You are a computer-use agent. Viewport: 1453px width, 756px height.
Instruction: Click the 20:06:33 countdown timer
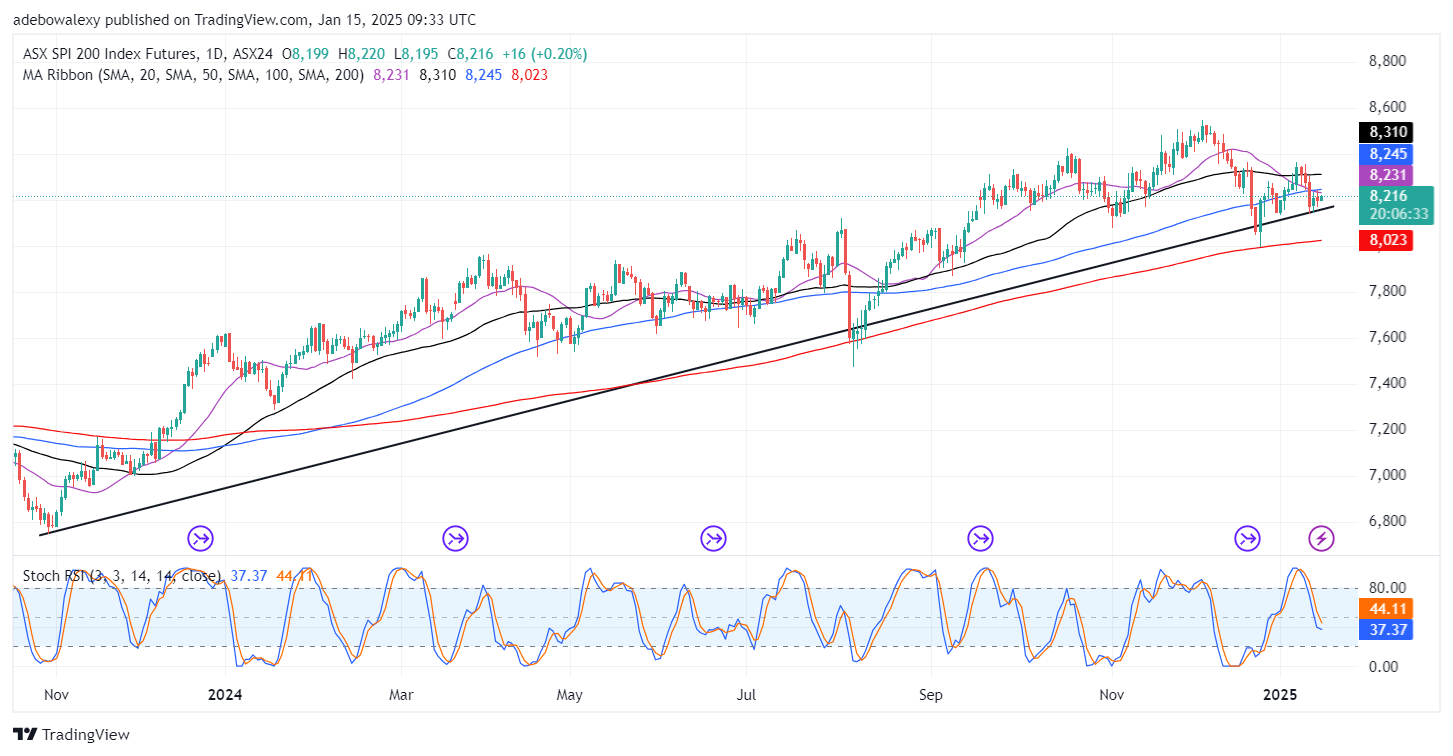(1398, 214)
